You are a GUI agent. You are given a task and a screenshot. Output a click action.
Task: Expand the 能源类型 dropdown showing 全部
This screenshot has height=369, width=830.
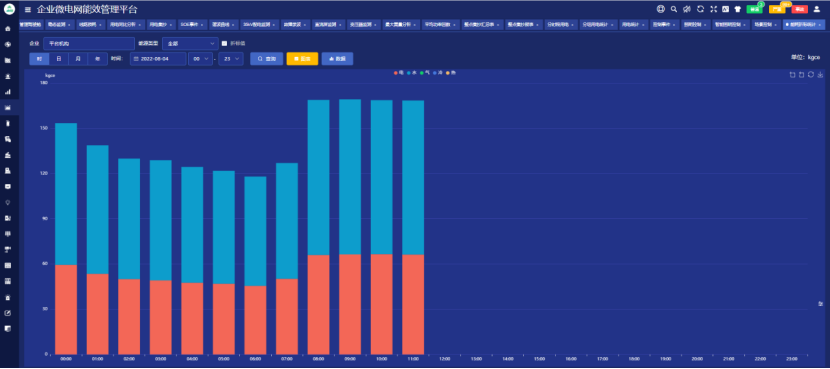[190, 43]
